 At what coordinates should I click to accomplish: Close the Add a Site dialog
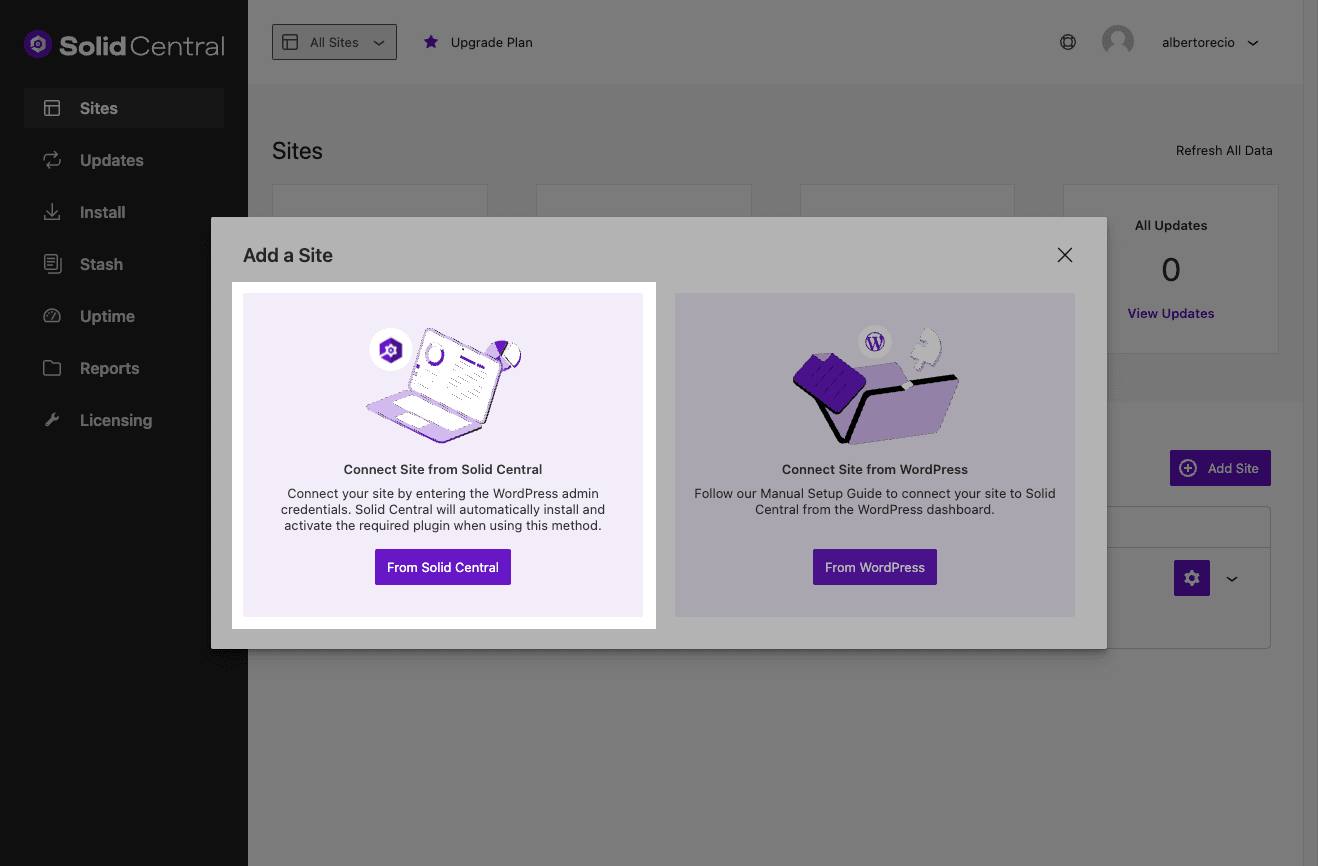(1065, 255)
